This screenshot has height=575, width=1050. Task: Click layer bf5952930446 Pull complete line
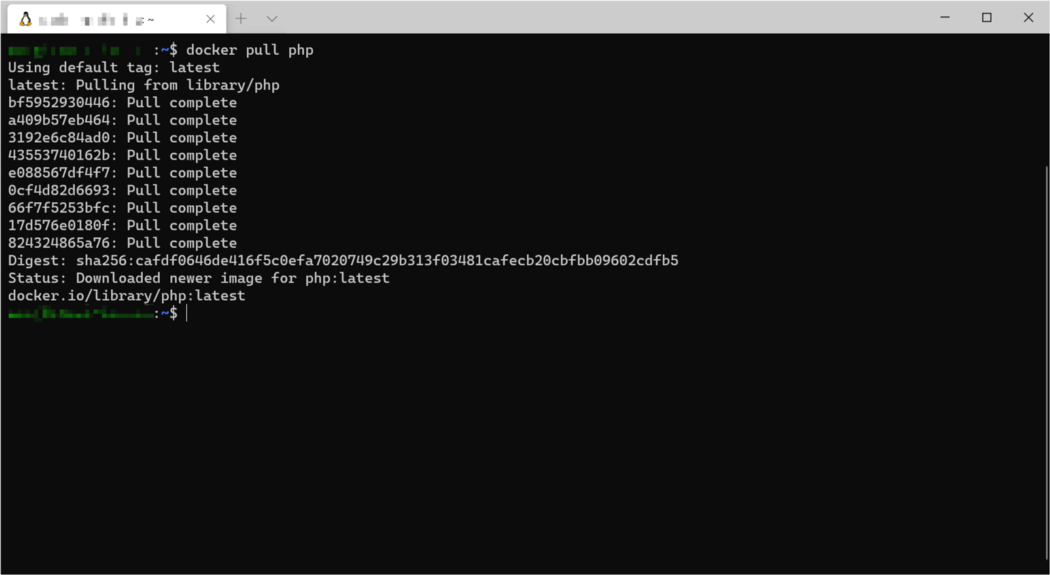point(123,102)
